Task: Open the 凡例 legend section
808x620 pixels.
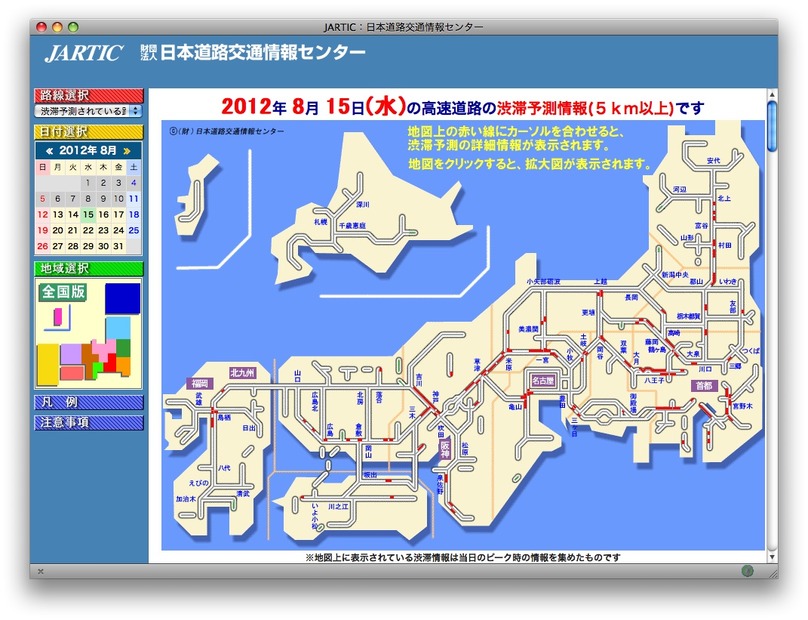Action: [89, 402]
